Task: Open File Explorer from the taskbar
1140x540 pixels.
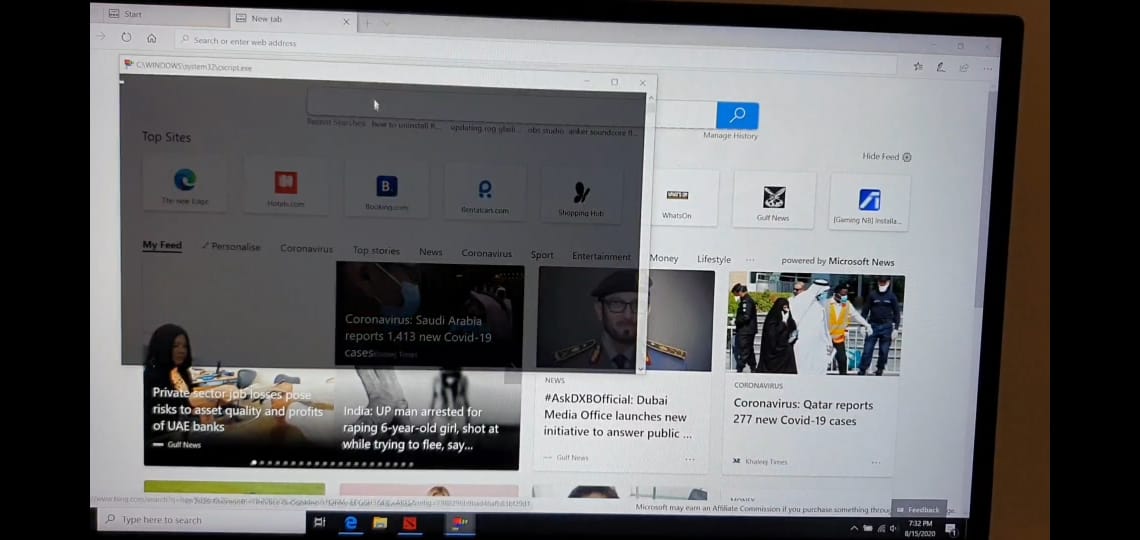Action: click(380, 523)
